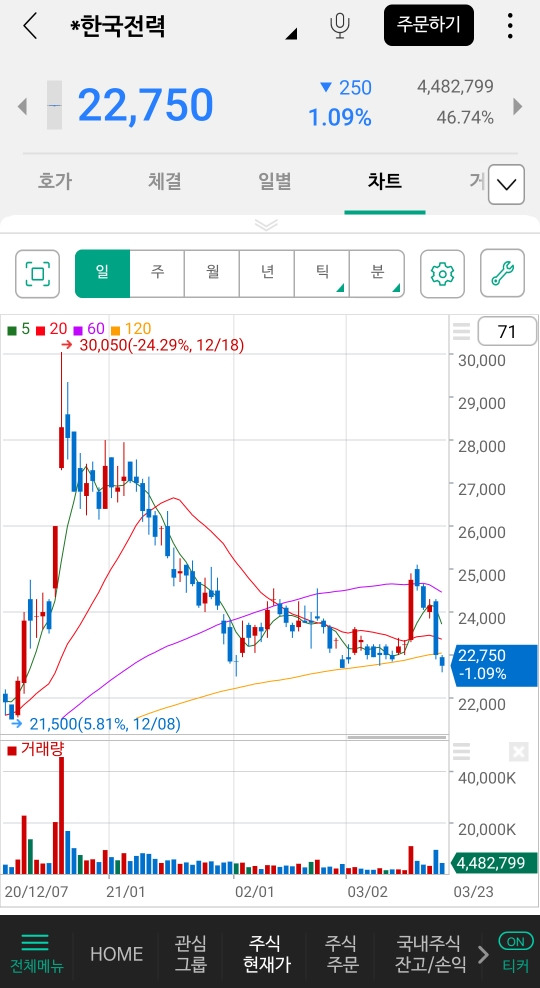Open 국내주식 잔고/손익 in bottom bar
Viewport: 540px width, 988px height.
click(431, 953)
